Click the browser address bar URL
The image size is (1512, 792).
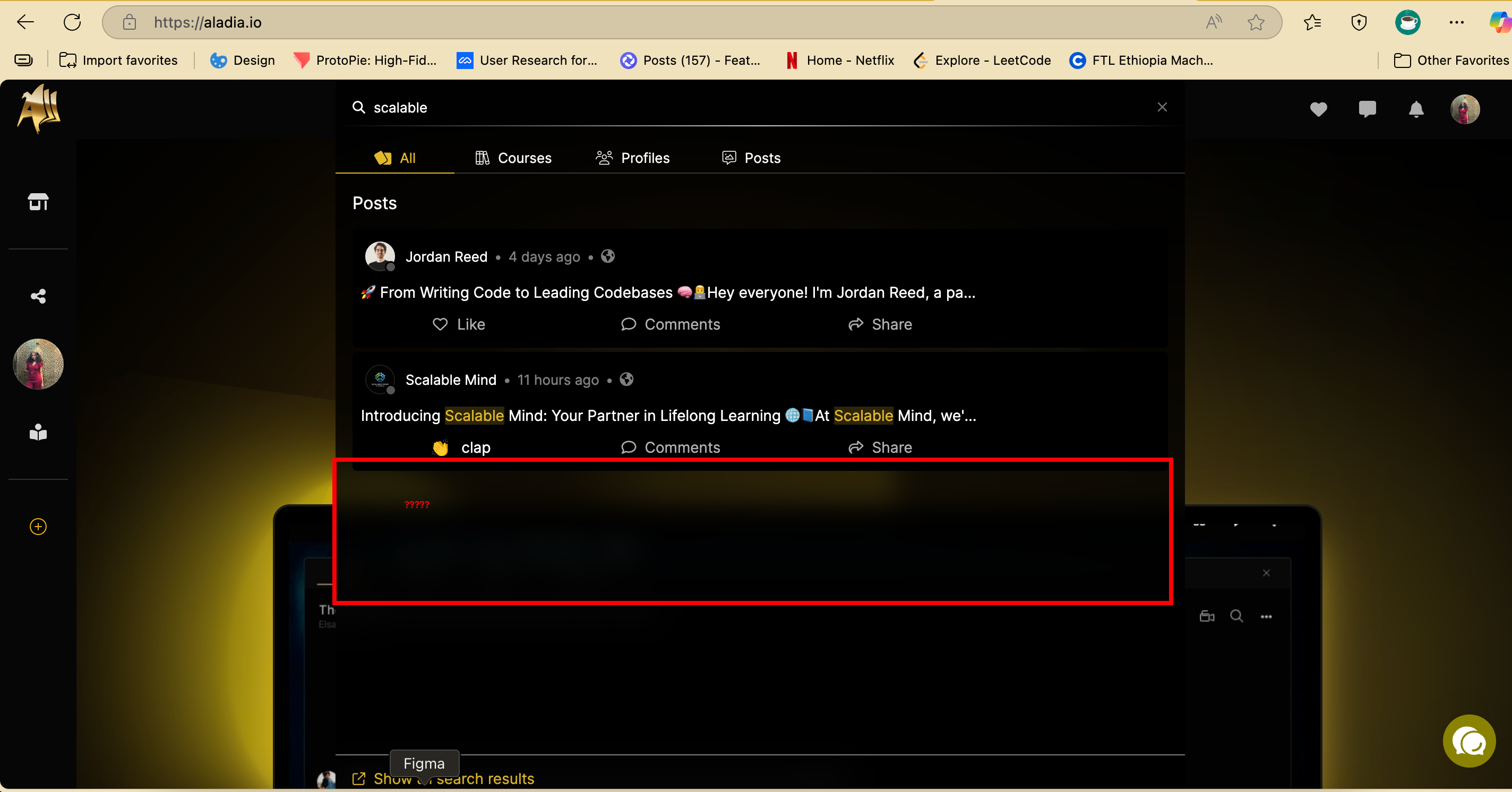point(208,22)
